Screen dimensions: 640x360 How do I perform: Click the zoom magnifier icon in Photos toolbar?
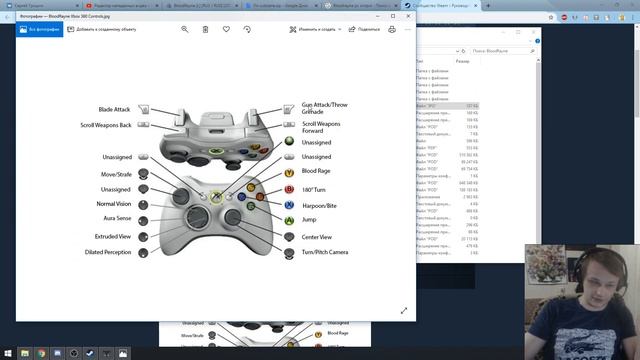(185, 29)
